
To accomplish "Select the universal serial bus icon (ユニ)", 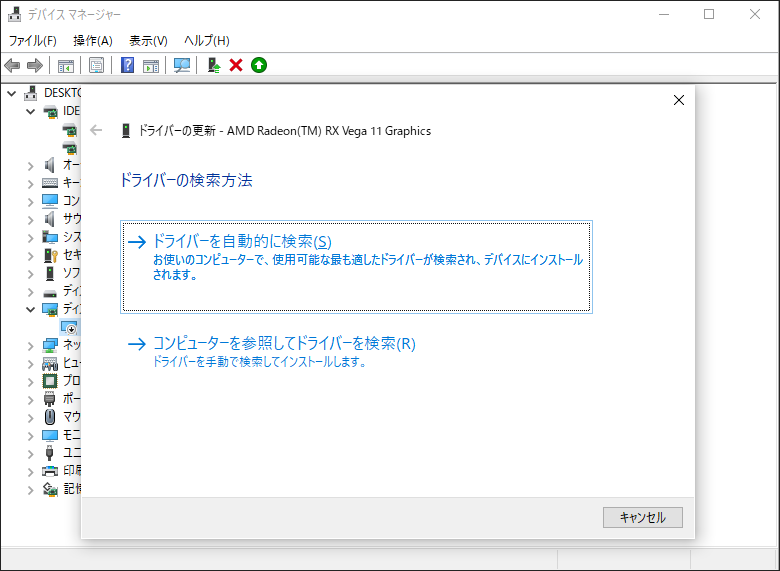I will [x=50, y=453].
